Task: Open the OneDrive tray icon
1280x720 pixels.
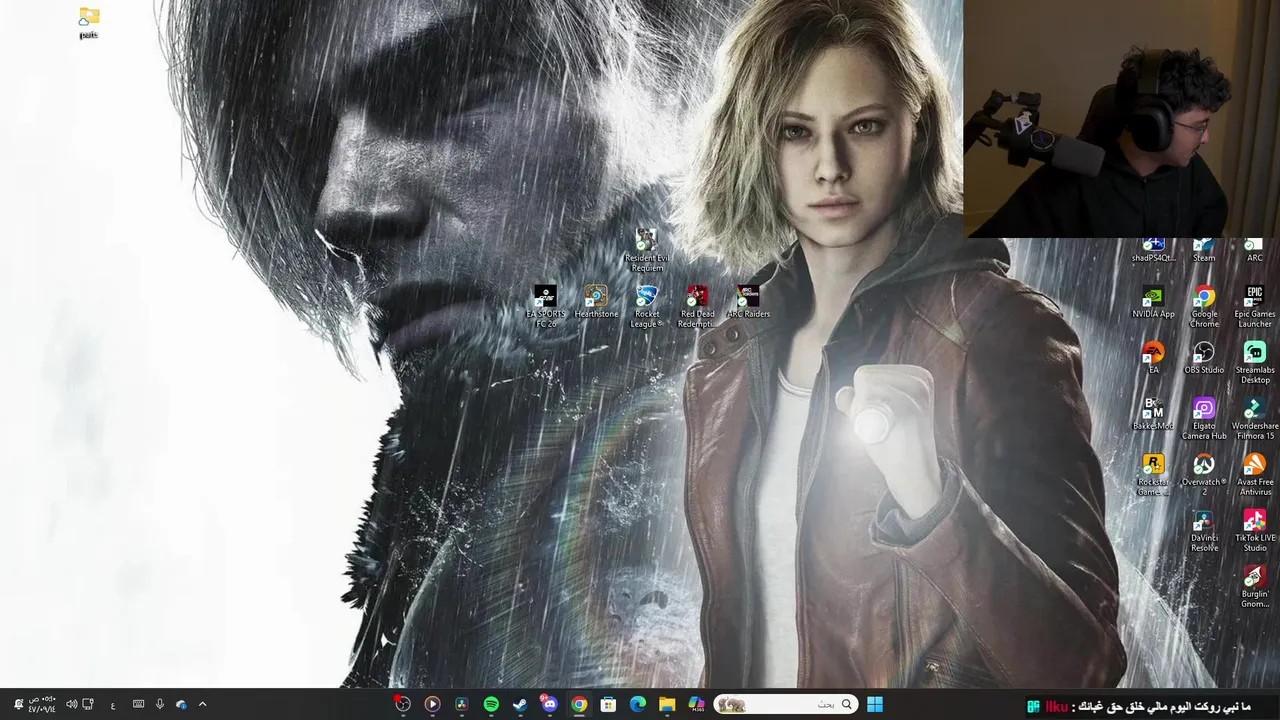Action: 181,704
